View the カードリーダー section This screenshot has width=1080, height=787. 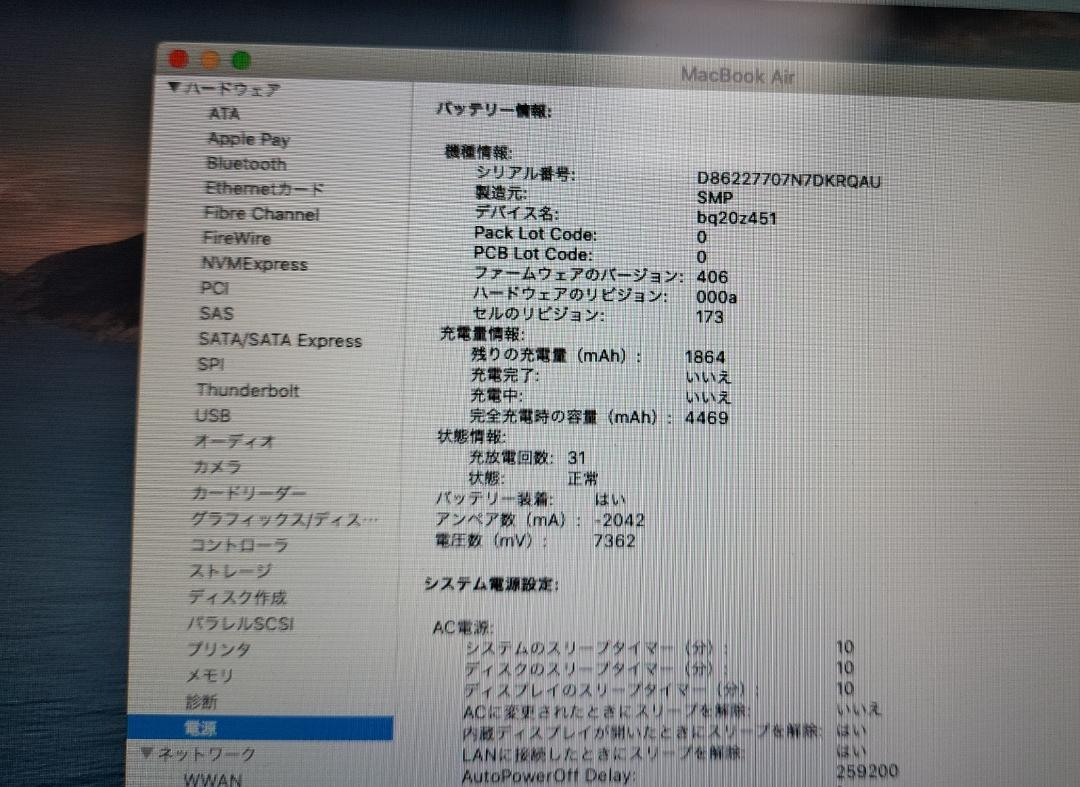point(248,493)
